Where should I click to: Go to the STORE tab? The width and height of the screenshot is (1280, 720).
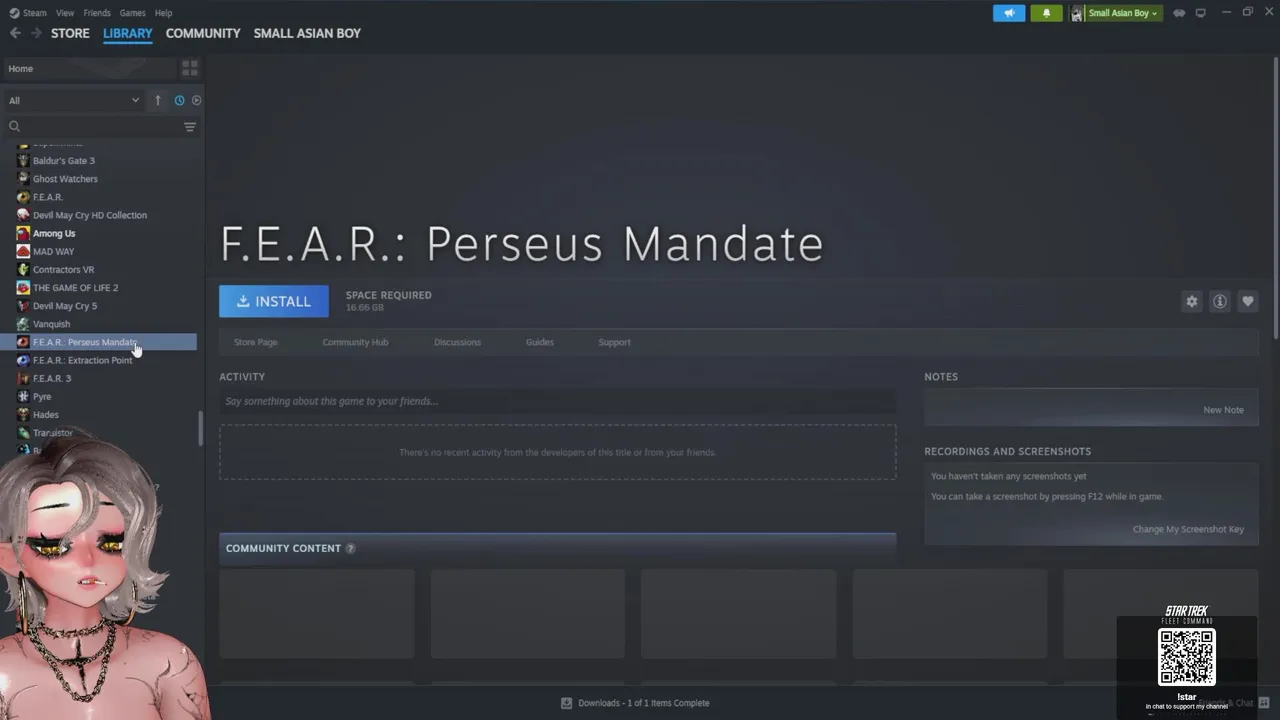click(x=70, y=33)
